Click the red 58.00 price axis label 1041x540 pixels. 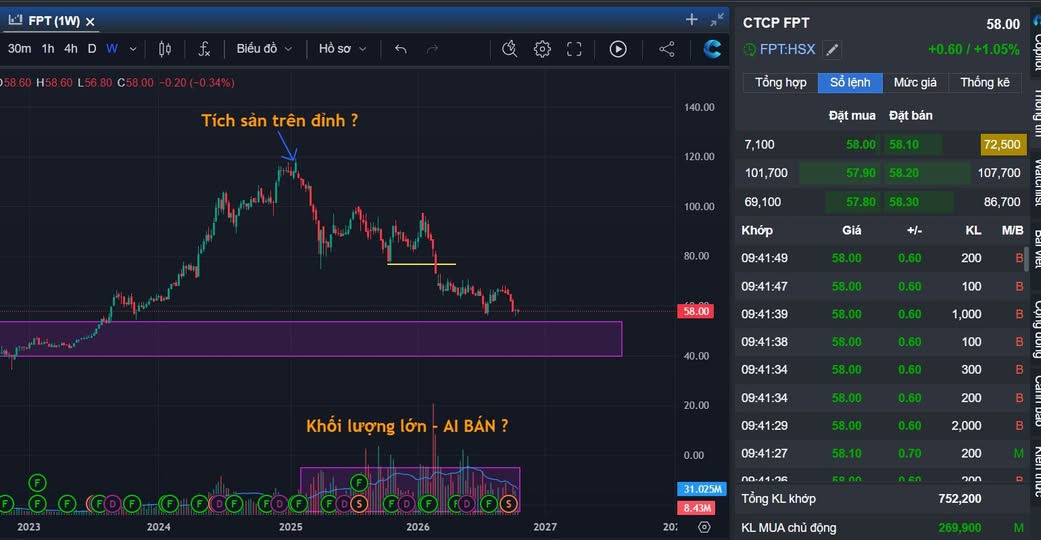(696, 311)
